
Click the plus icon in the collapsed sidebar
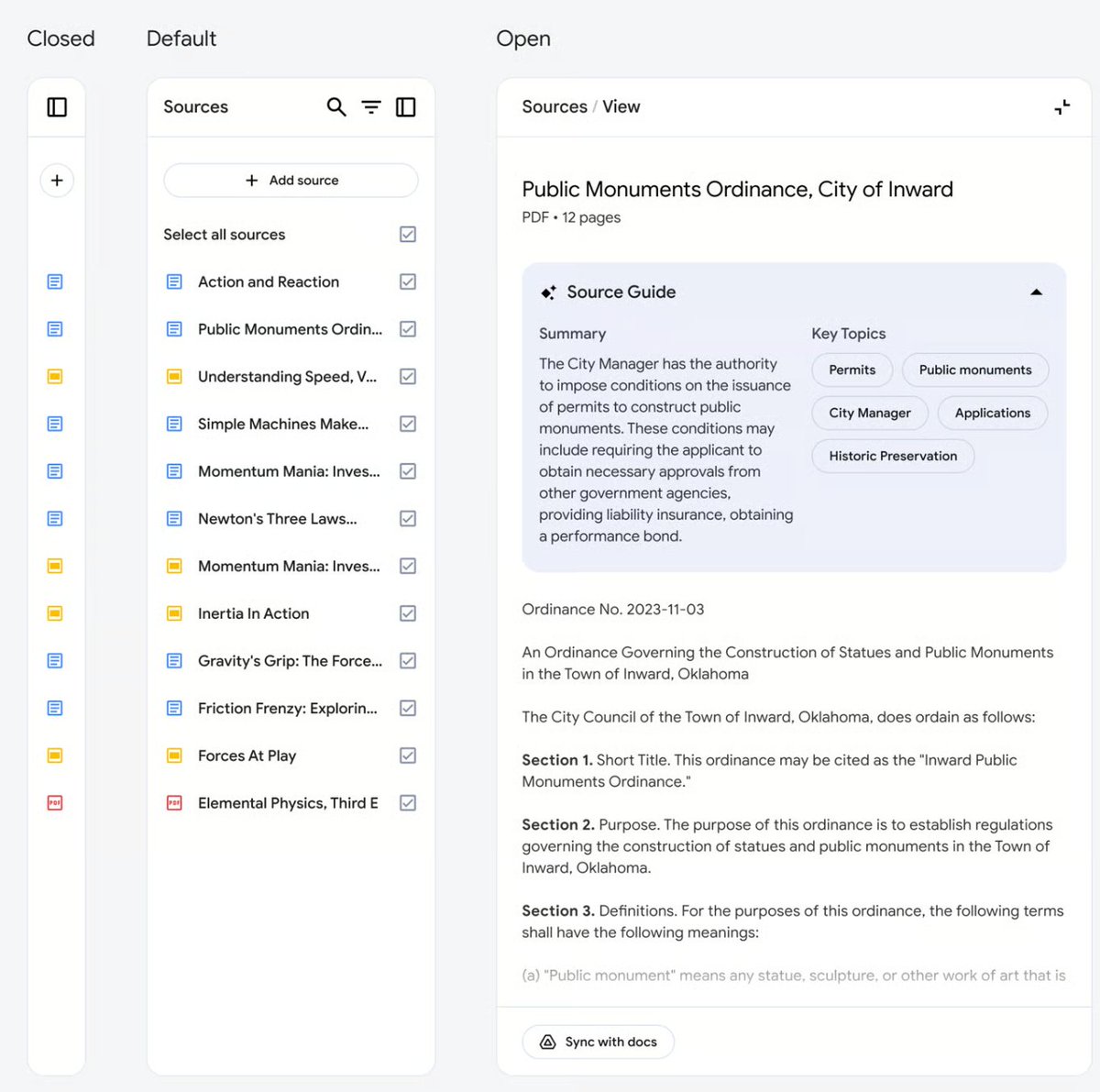[x=56, y=181]
